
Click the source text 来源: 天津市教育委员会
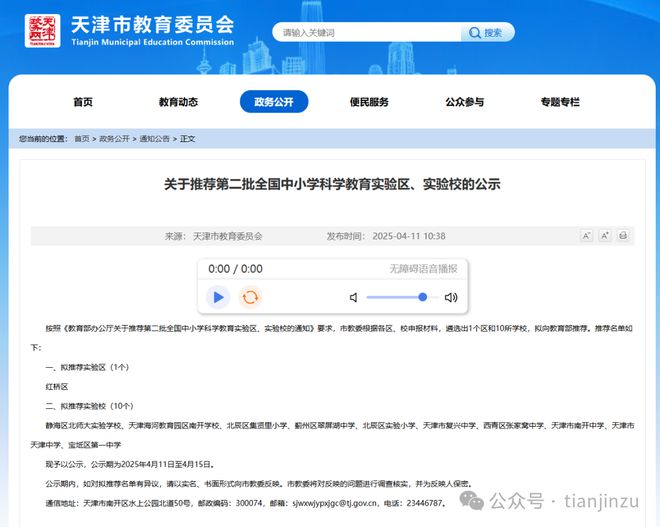click(213, 236)
